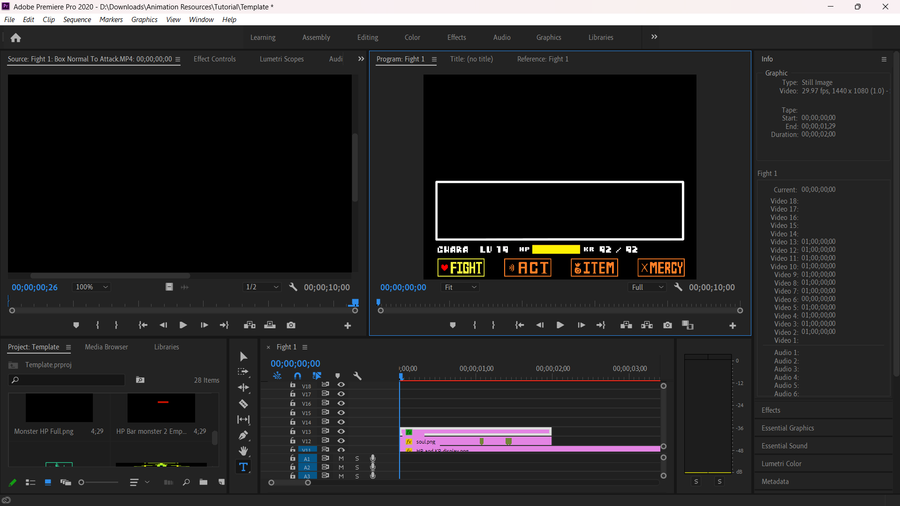Select the Track Select Forward tool
Viewport: 900px width, 506px height.
pyautogui.click(x=244, y=371)
